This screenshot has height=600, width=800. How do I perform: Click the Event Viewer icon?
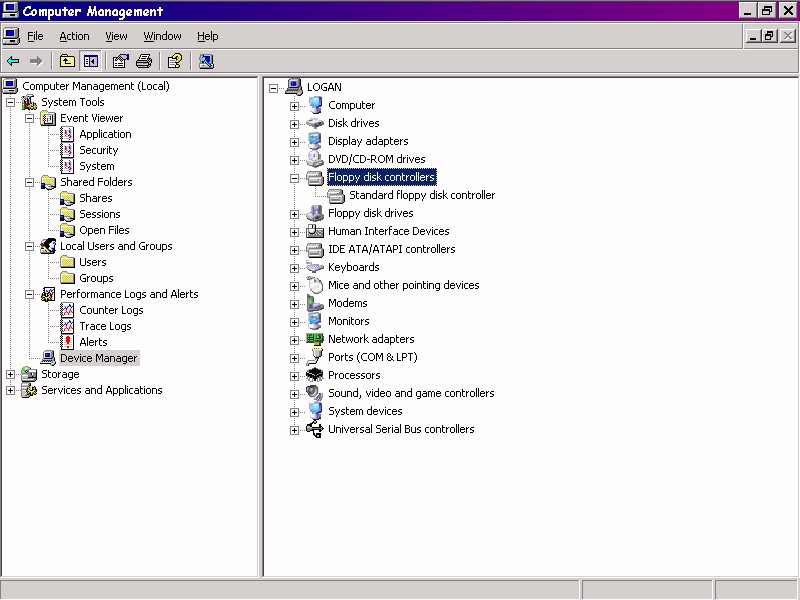tap(48, 118)
